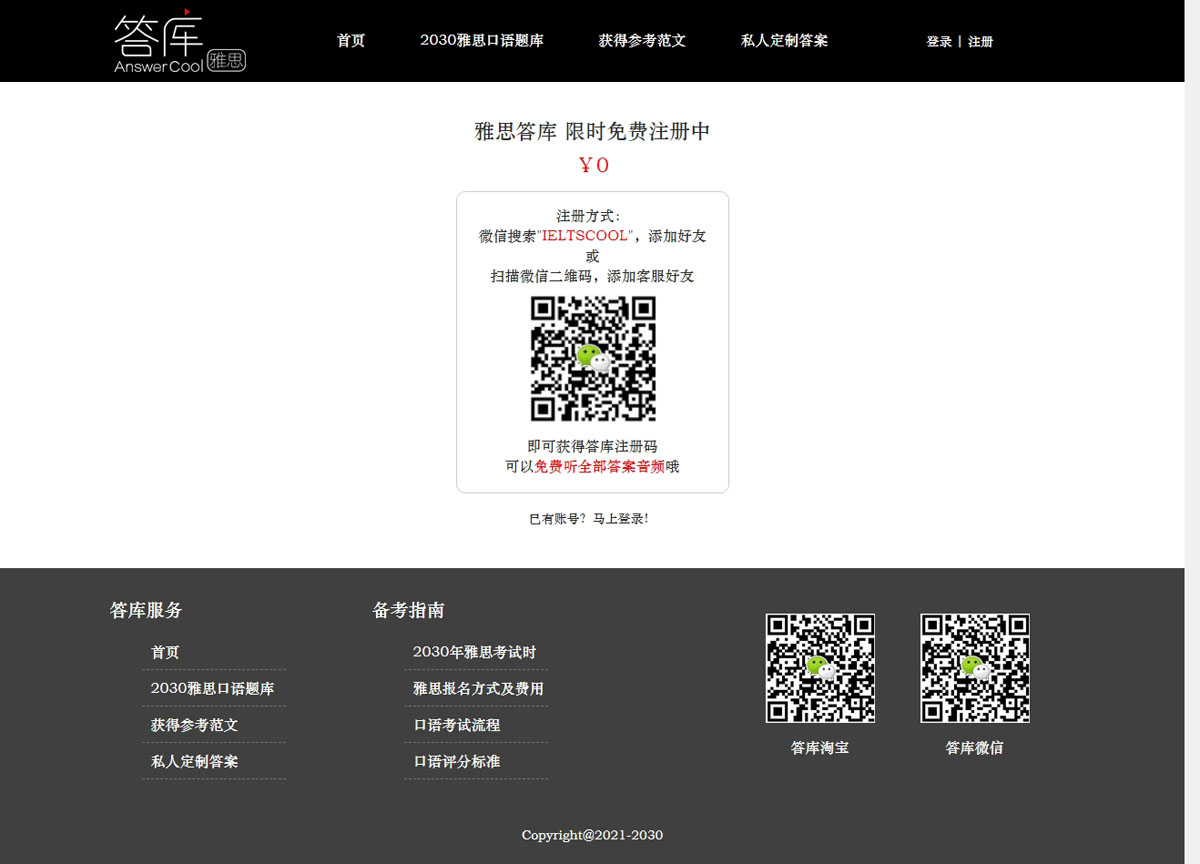Click the 雅思答库 限时免费注册中 heading
The image size is (1200, 864).
pos(592,131)
